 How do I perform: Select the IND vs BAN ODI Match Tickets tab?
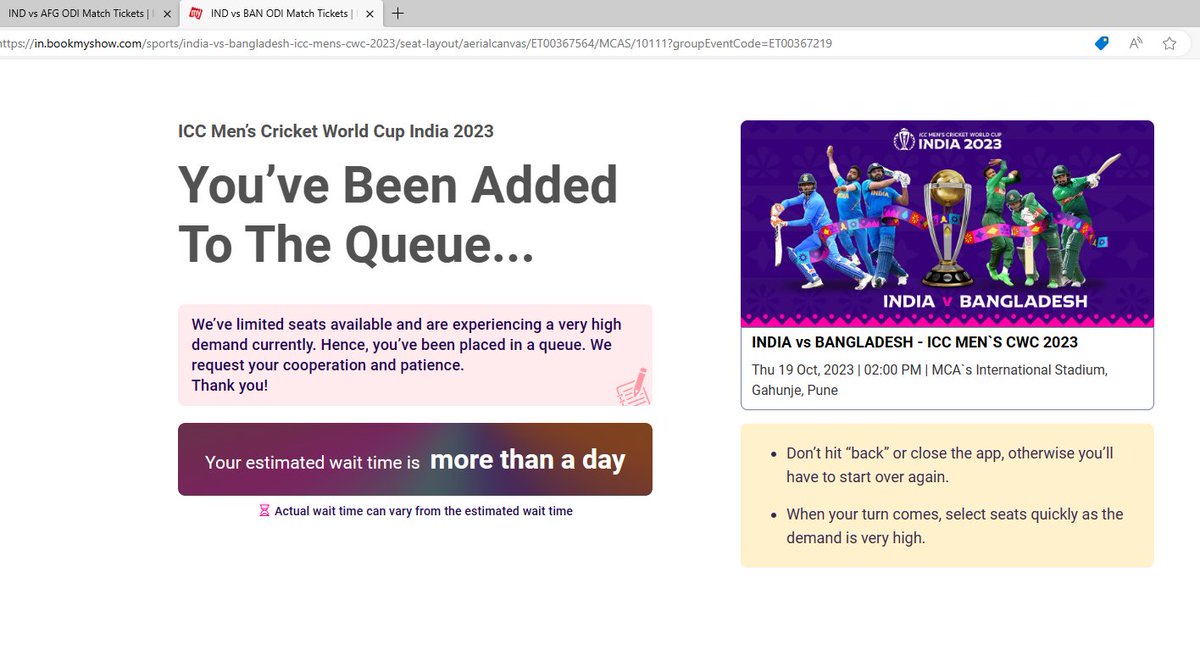(x=280, y=13)
